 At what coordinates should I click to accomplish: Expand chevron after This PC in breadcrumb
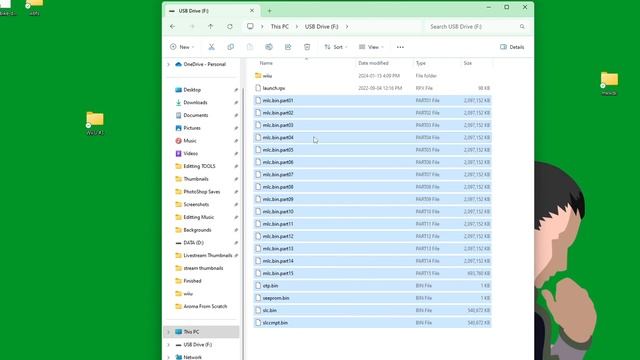[x=297, y=27]
